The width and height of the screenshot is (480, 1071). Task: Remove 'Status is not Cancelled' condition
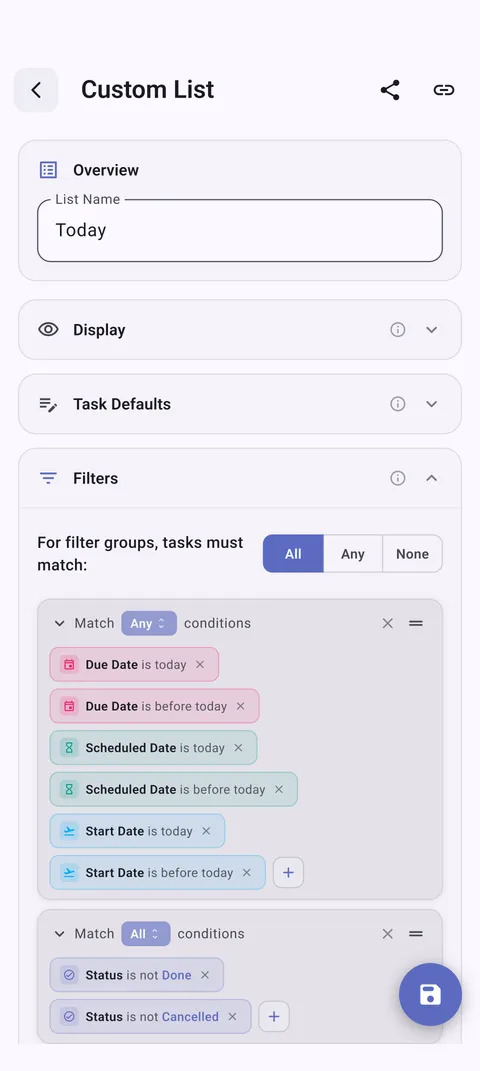(232, 1017)
